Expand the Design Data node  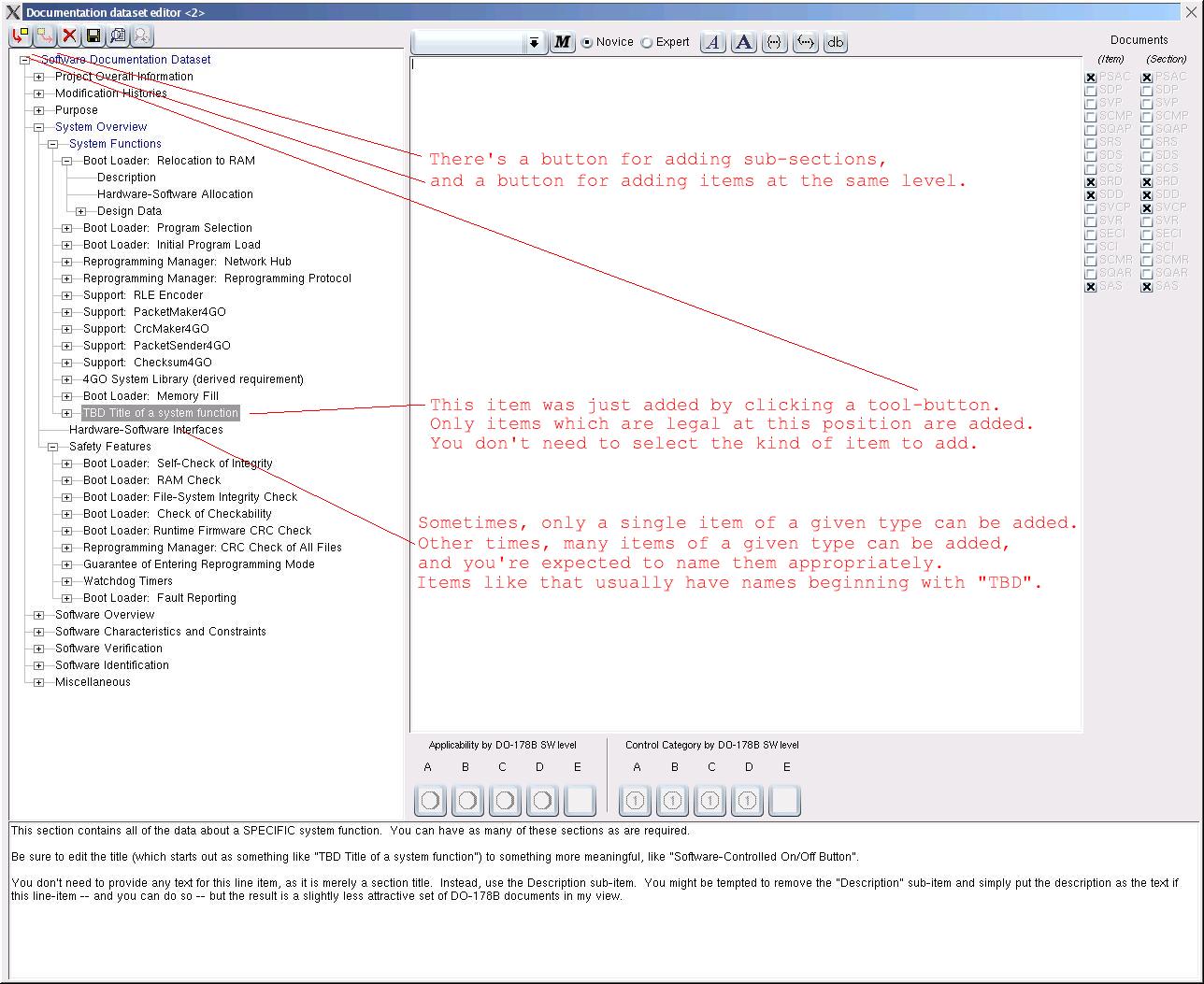point(80,211)
